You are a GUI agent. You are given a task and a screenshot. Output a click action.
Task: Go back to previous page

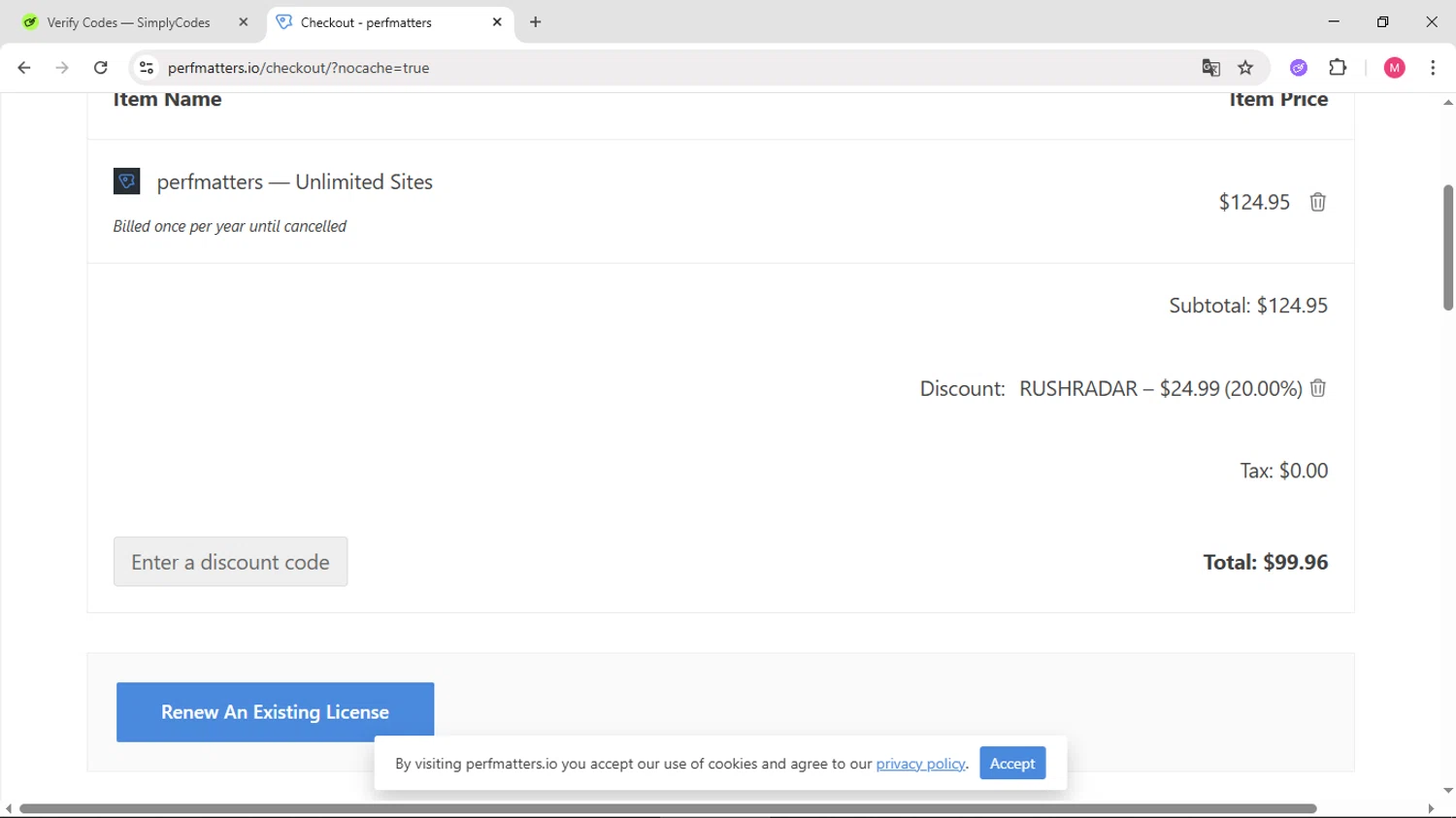(x=24, y=68)
